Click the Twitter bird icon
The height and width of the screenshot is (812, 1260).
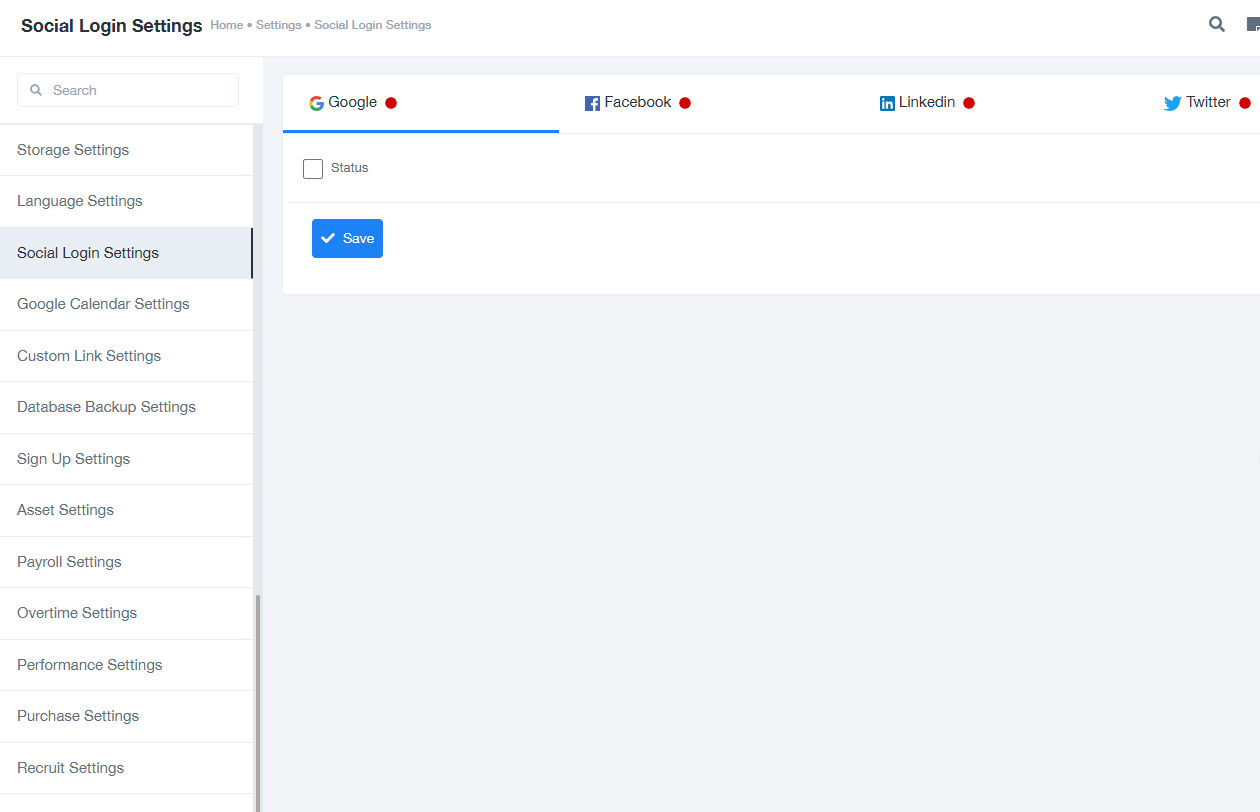(x=1172, y=103)
